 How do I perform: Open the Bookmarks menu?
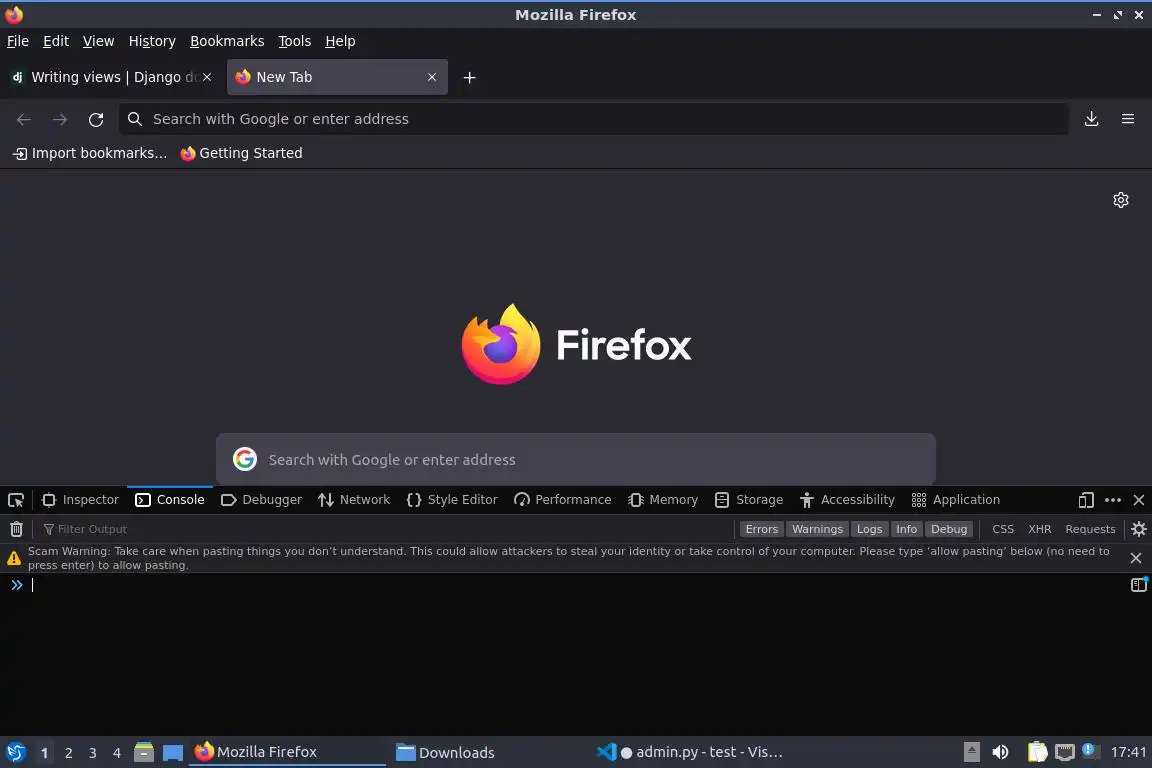point(227,41)
